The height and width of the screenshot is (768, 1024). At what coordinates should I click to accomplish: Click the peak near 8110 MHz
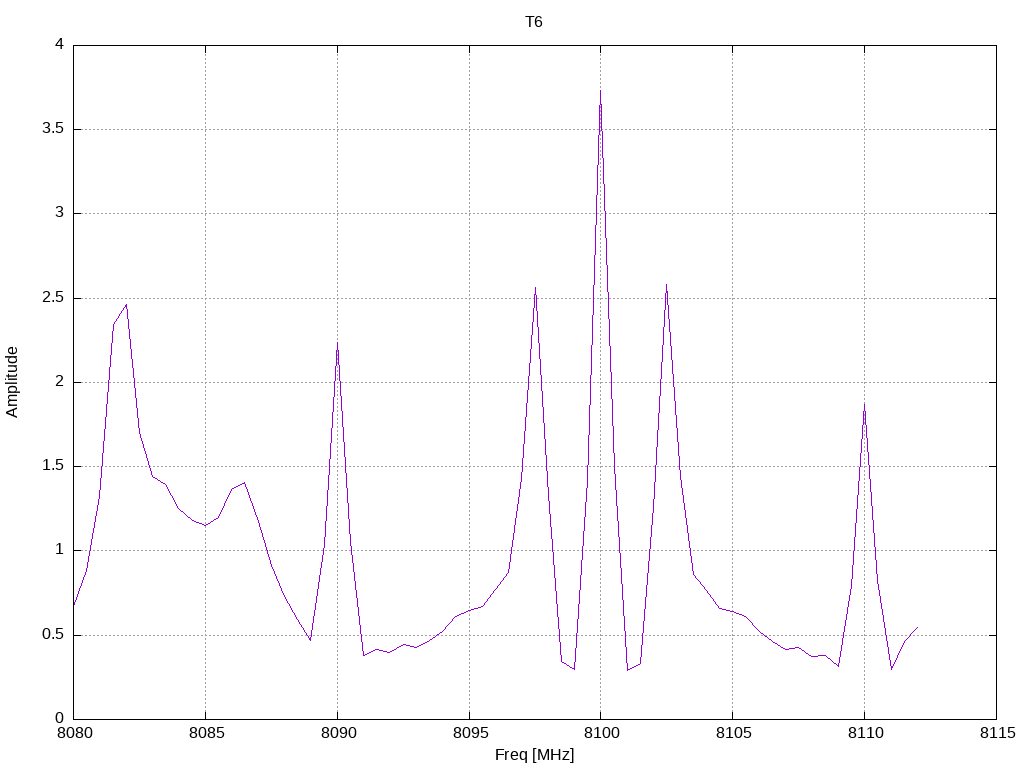(864, 406)
